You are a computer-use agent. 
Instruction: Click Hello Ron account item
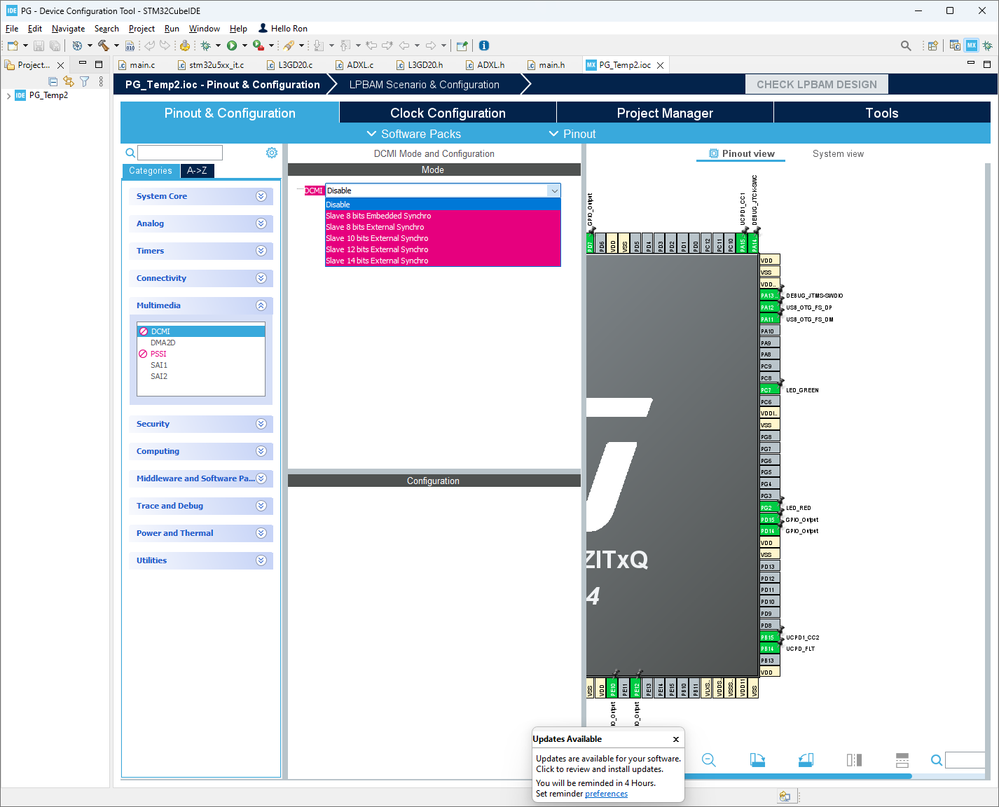(283, 29)
